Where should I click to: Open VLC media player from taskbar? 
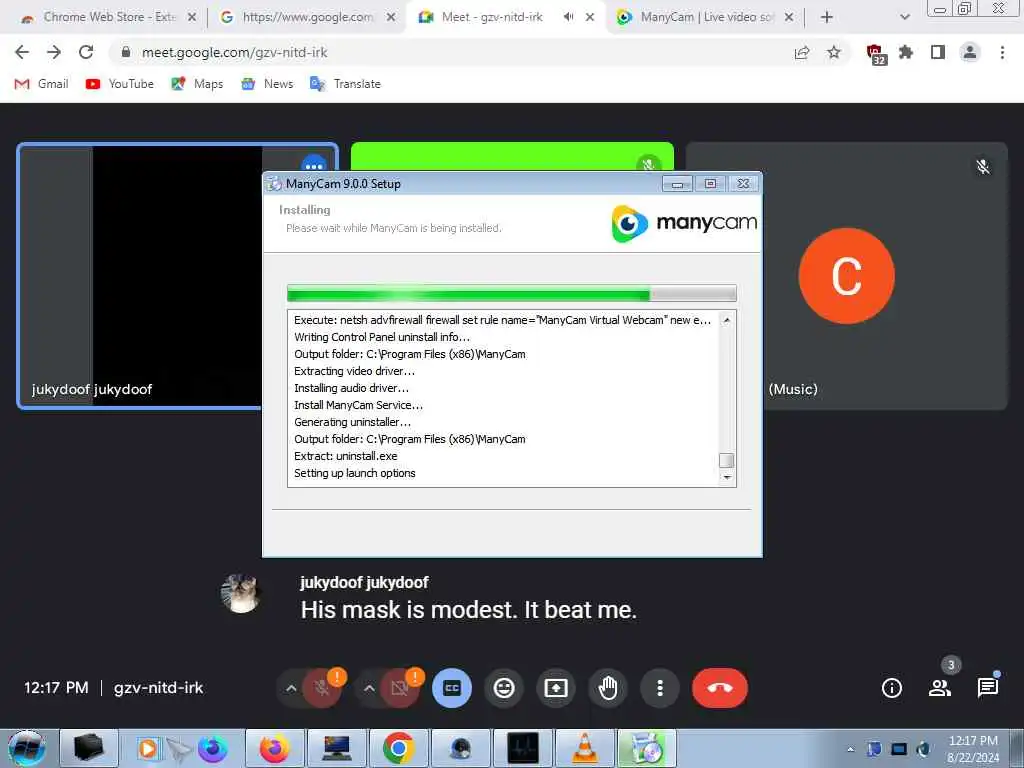coord(584,748)
